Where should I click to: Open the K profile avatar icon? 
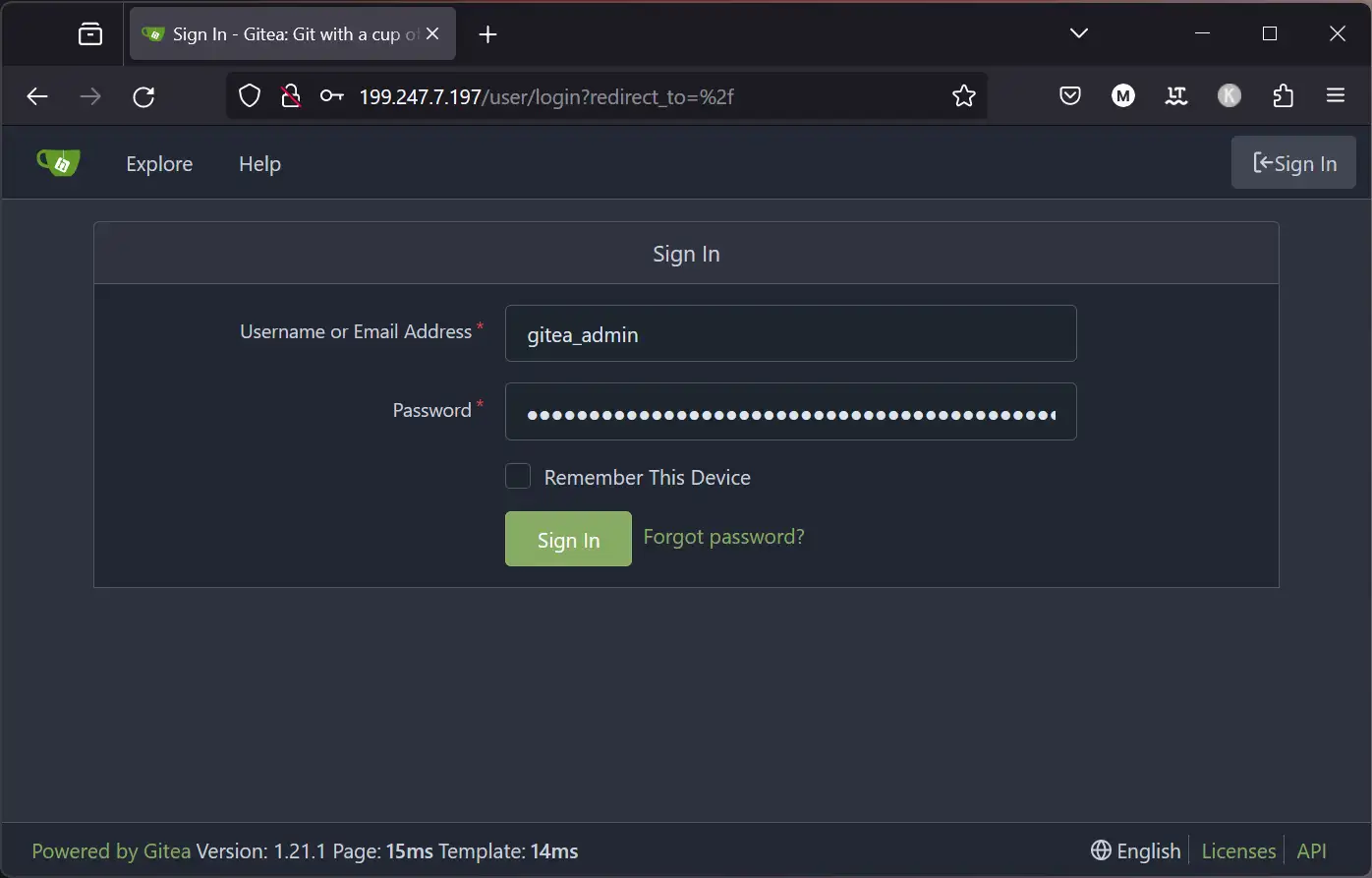tap(1229, 96)
